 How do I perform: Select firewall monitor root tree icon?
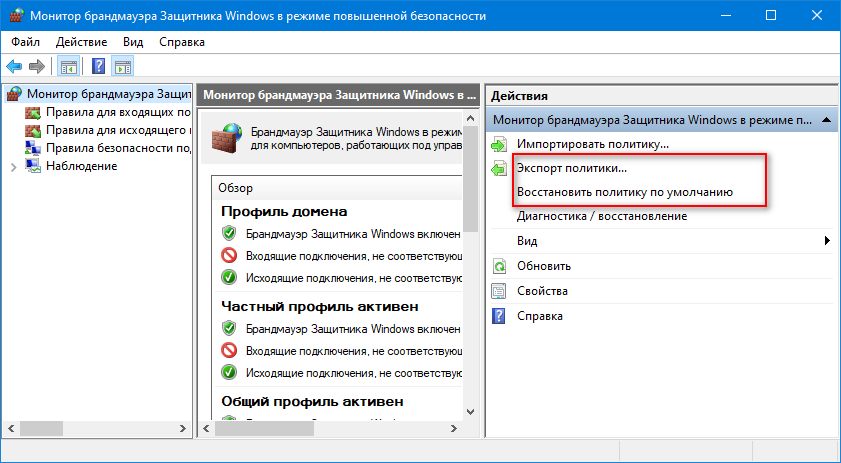tap(14, 94)
